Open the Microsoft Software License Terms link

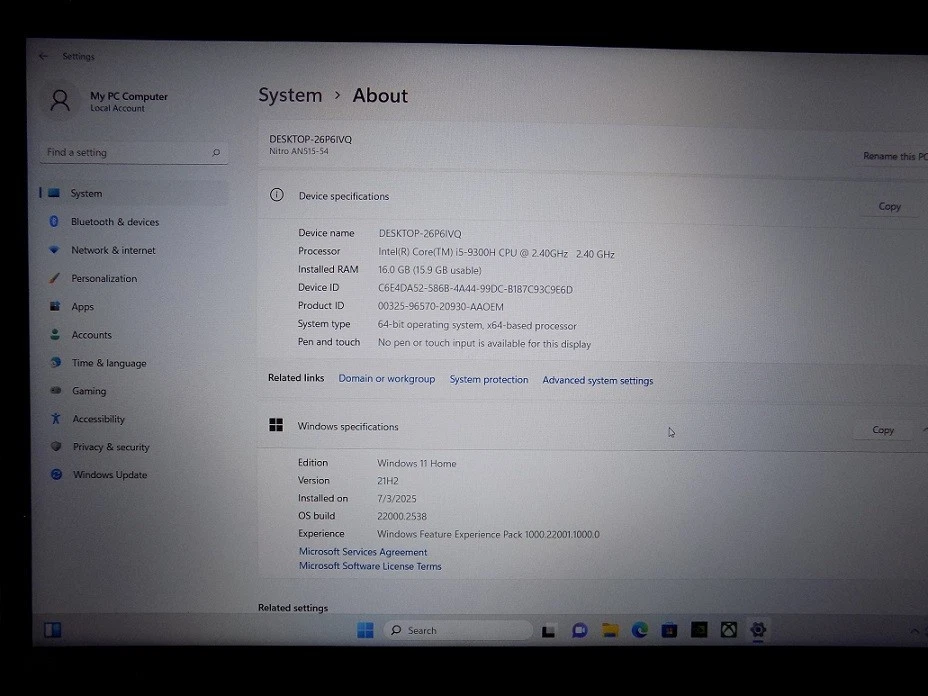tap(370, 566)
